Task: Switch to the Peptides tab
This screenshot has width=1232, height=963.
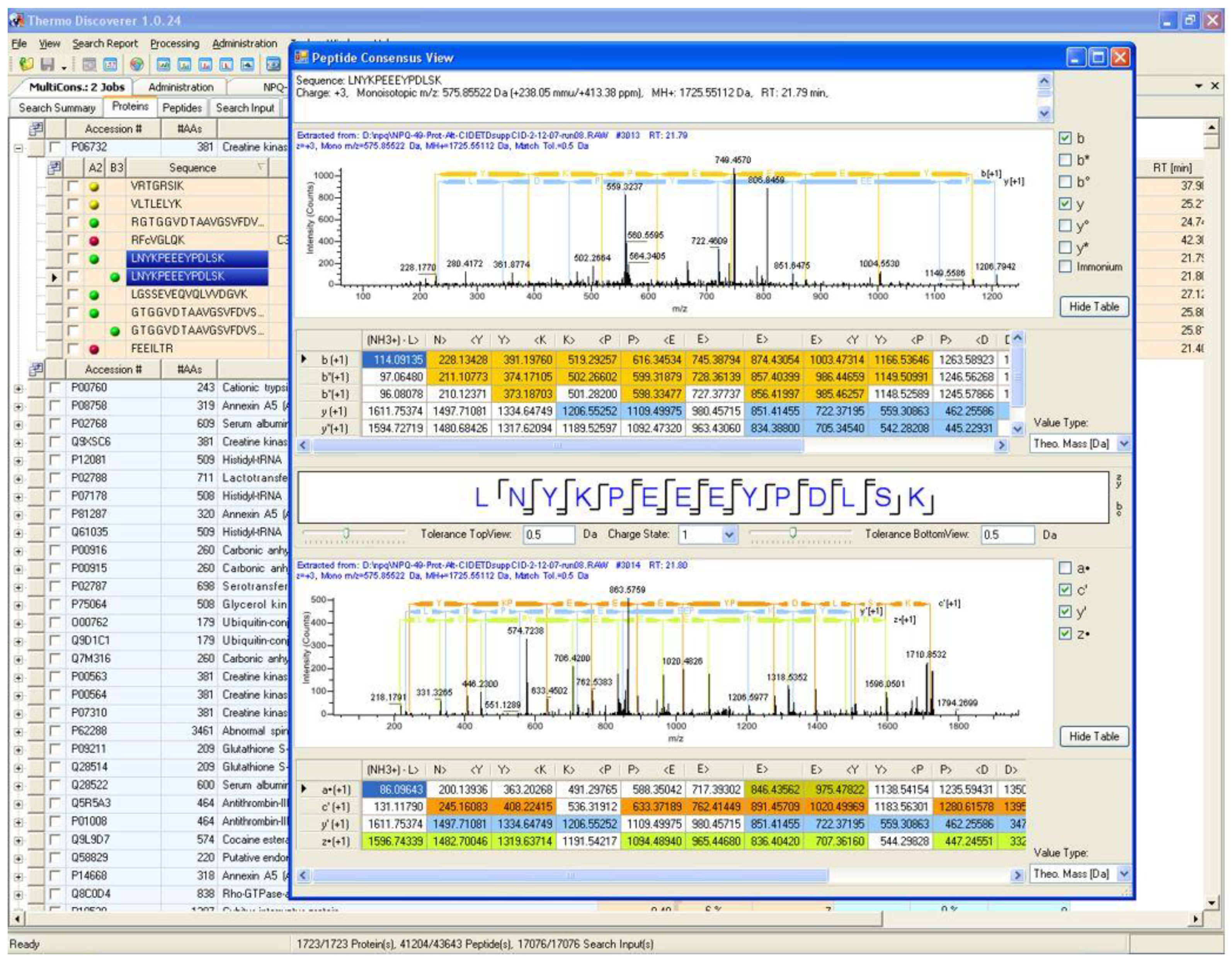Action: click(182, 107)
